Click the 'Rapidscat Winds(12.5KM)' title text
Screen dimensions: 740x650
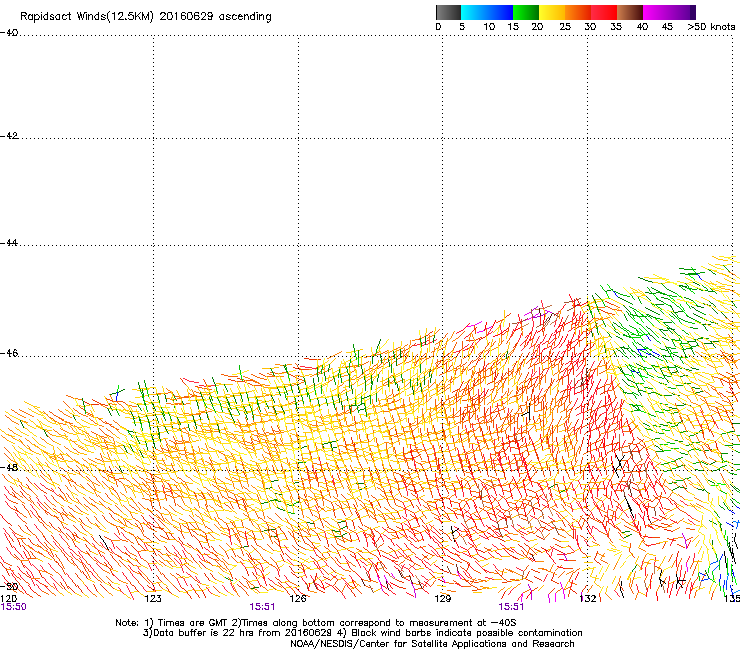coord(87,17)
